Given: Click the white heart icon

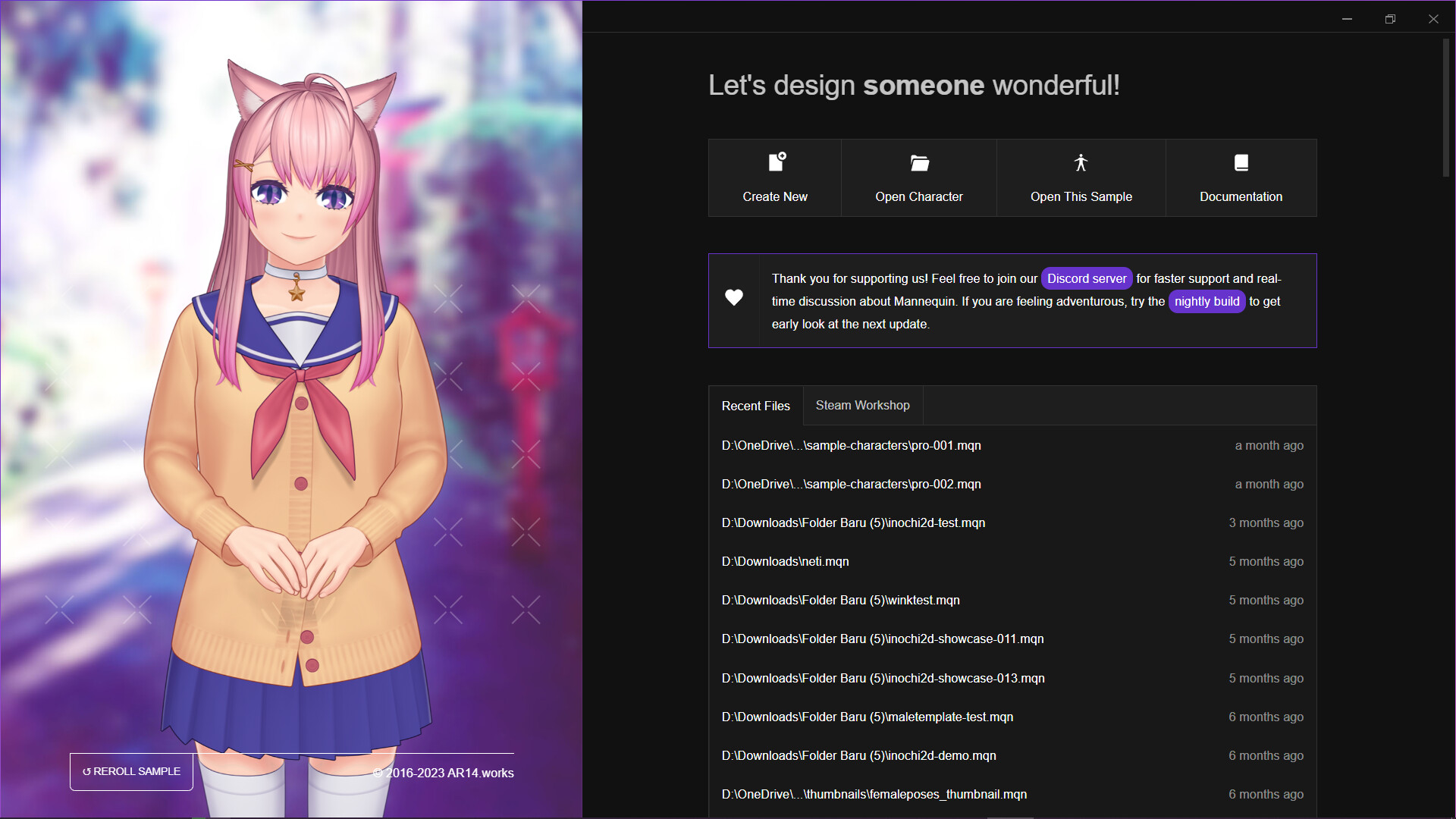Looking at the screenshot, I should pyautogui.click(x=733, y=298).
